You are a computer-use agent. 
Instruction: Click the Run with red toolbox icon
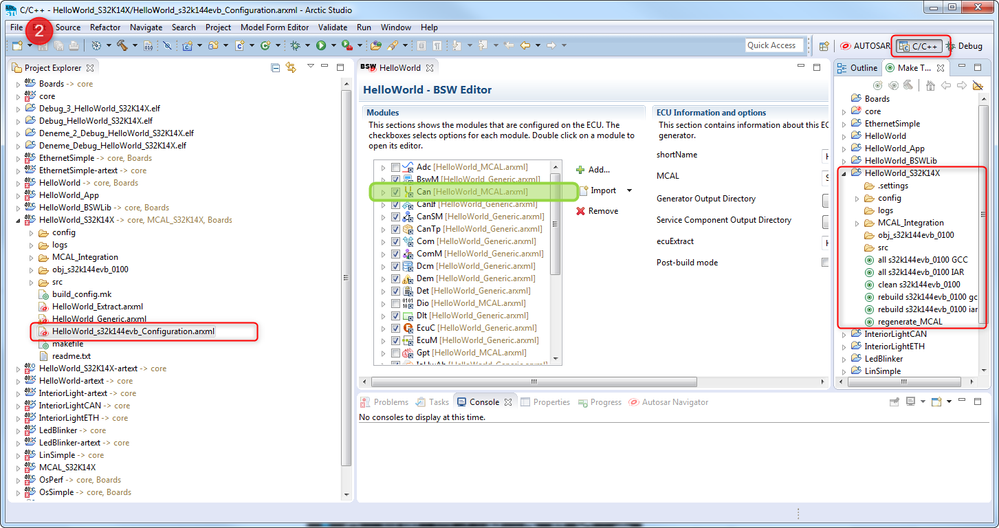(x=347, y=45)
